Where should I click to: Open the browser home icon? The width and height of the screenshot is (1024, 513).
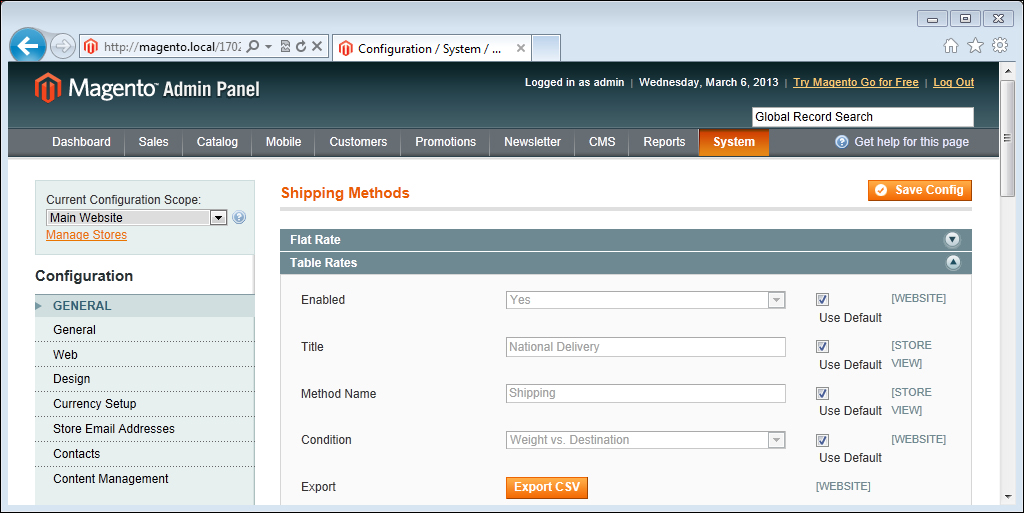coord(951,46)
